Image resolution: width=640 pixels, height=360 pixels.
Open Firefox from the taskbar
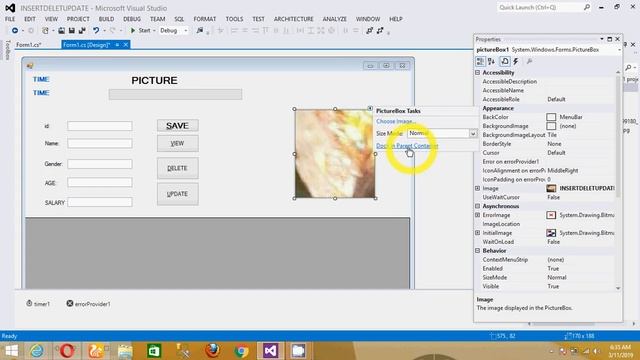pyautogui.click(x=212, y=351)
